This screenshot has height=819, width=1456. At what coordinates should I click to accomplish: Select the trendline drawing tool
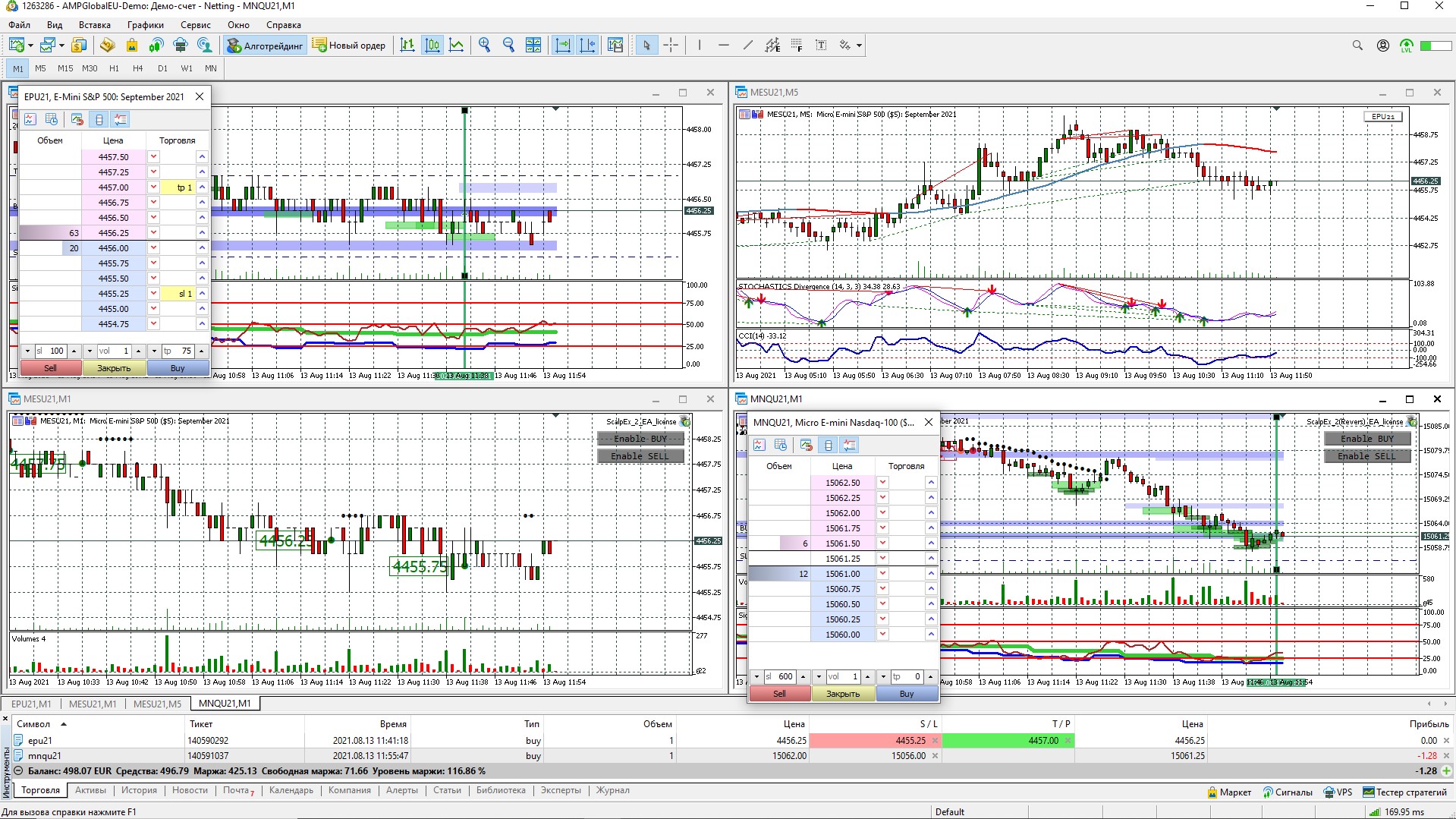pyautogui.click(x=748, y=46)
